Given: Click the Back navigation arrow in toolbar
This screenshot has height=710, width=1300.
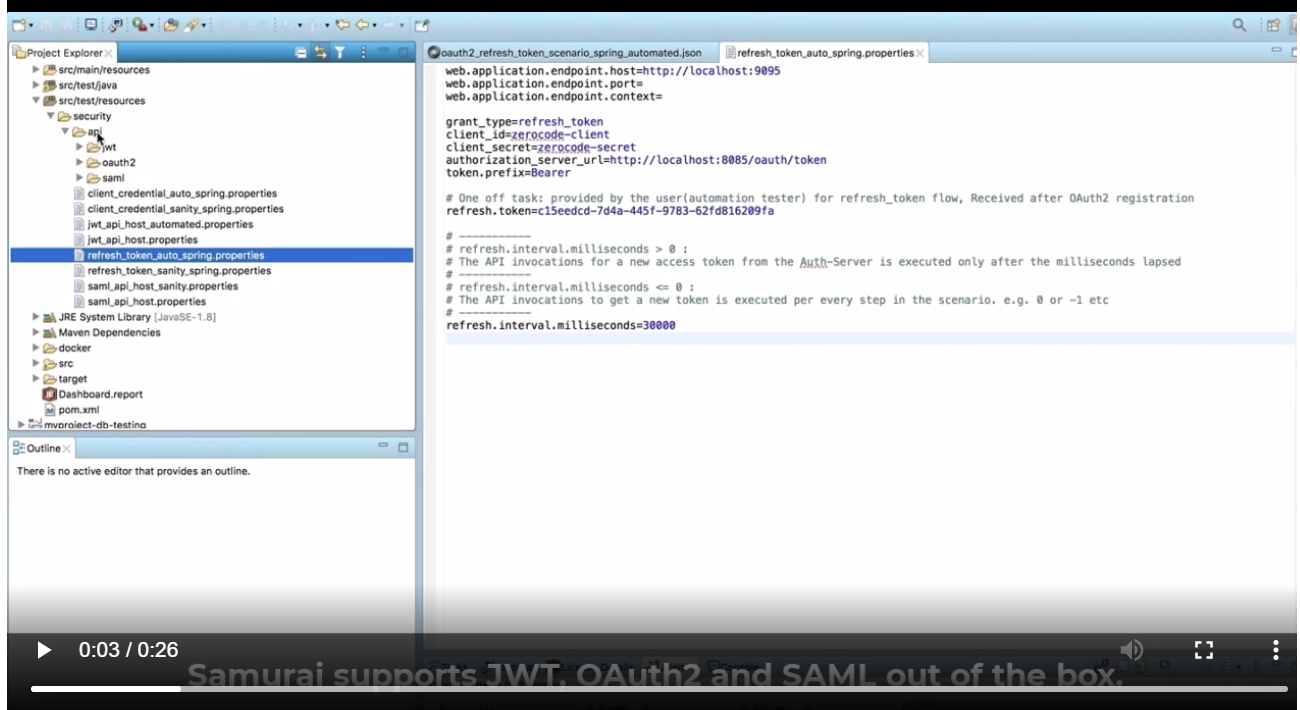Looking at the screenshot, I should 362,25.
